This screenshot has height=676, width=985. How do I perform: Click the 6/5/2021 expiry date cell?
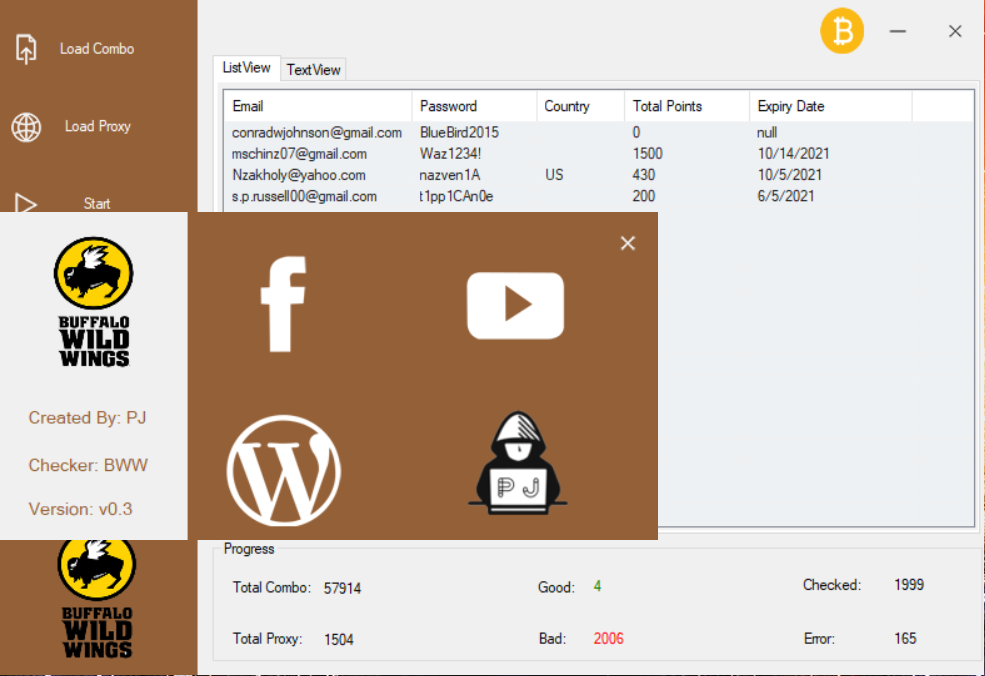pyautogui.click(x=786, y=196)
